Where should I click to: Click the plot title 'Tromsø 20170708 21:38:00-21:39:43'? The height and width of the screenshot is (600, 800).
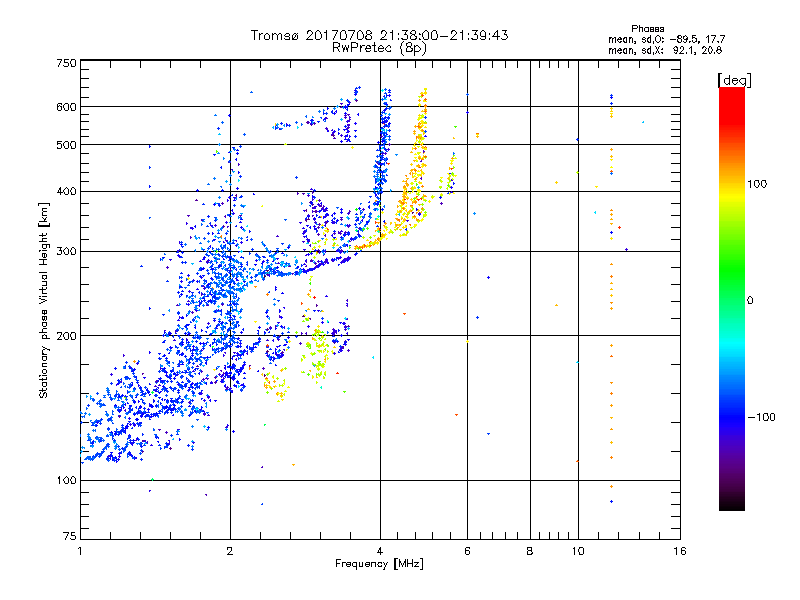(x=379, y=35)
